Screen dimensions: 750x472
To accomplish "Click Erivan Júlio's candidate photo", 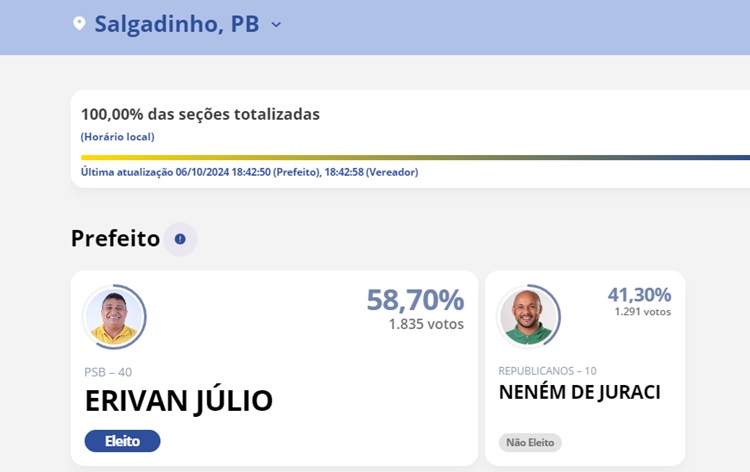I will point(114,317).
